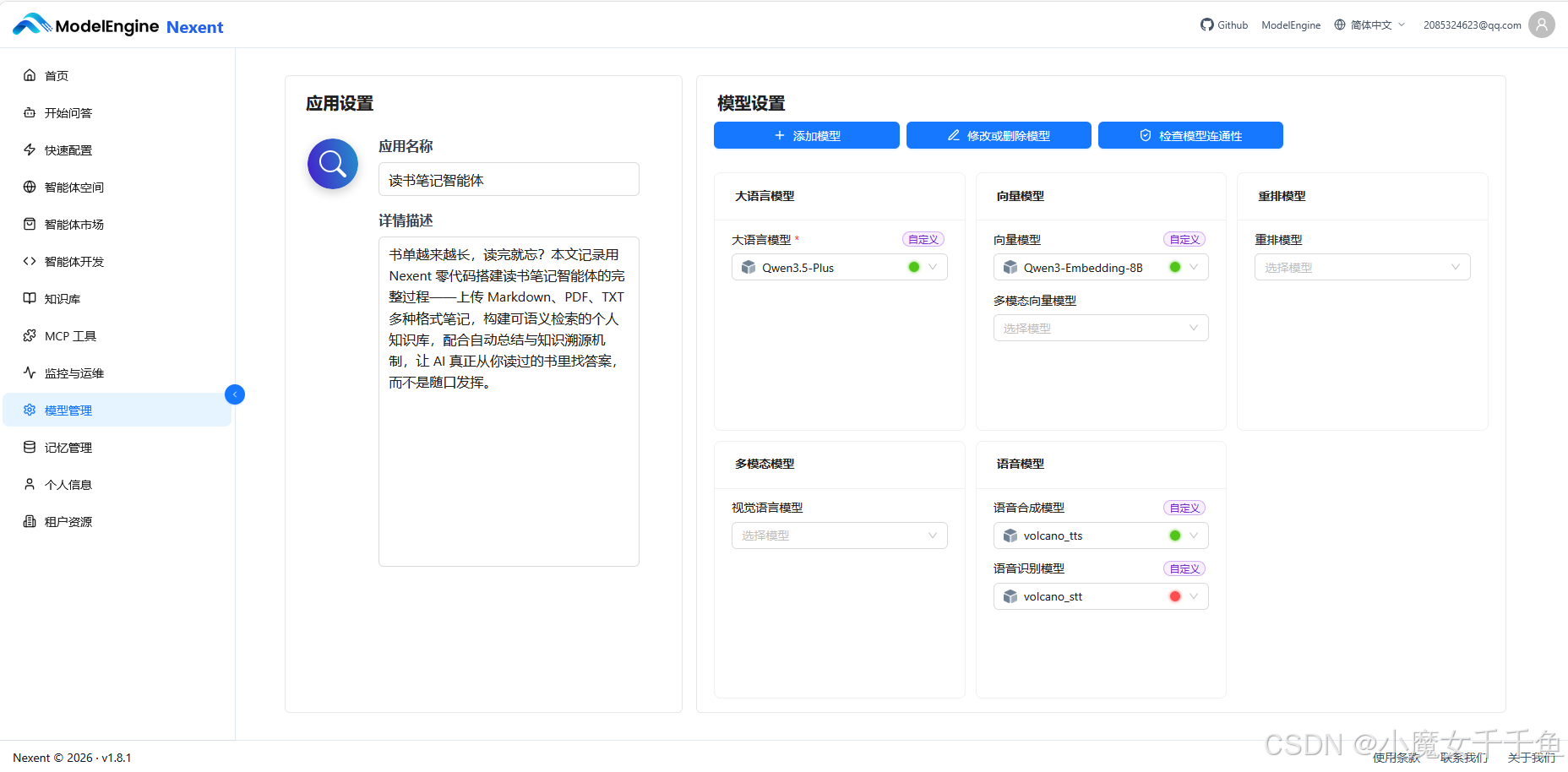Open 关于我们 footer link

click(x=1532, y=758)
